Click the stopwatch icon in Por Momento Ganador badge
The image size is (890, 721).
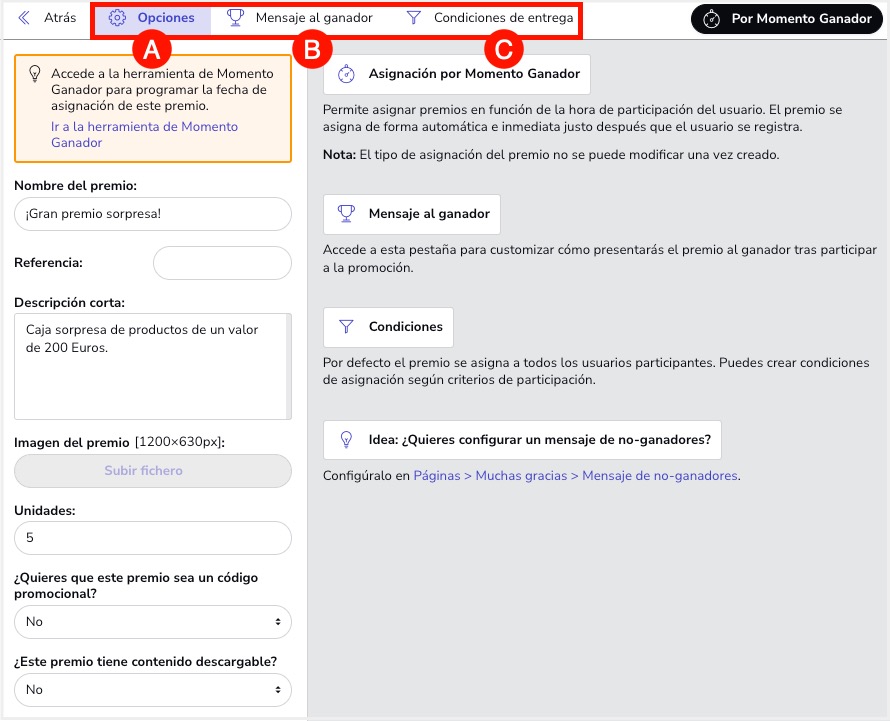[x=711, y=19]
